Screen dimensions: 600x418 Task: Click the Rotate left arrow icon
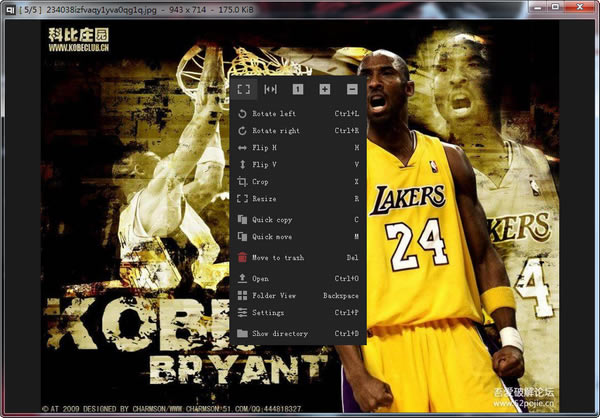coord(242,114)
